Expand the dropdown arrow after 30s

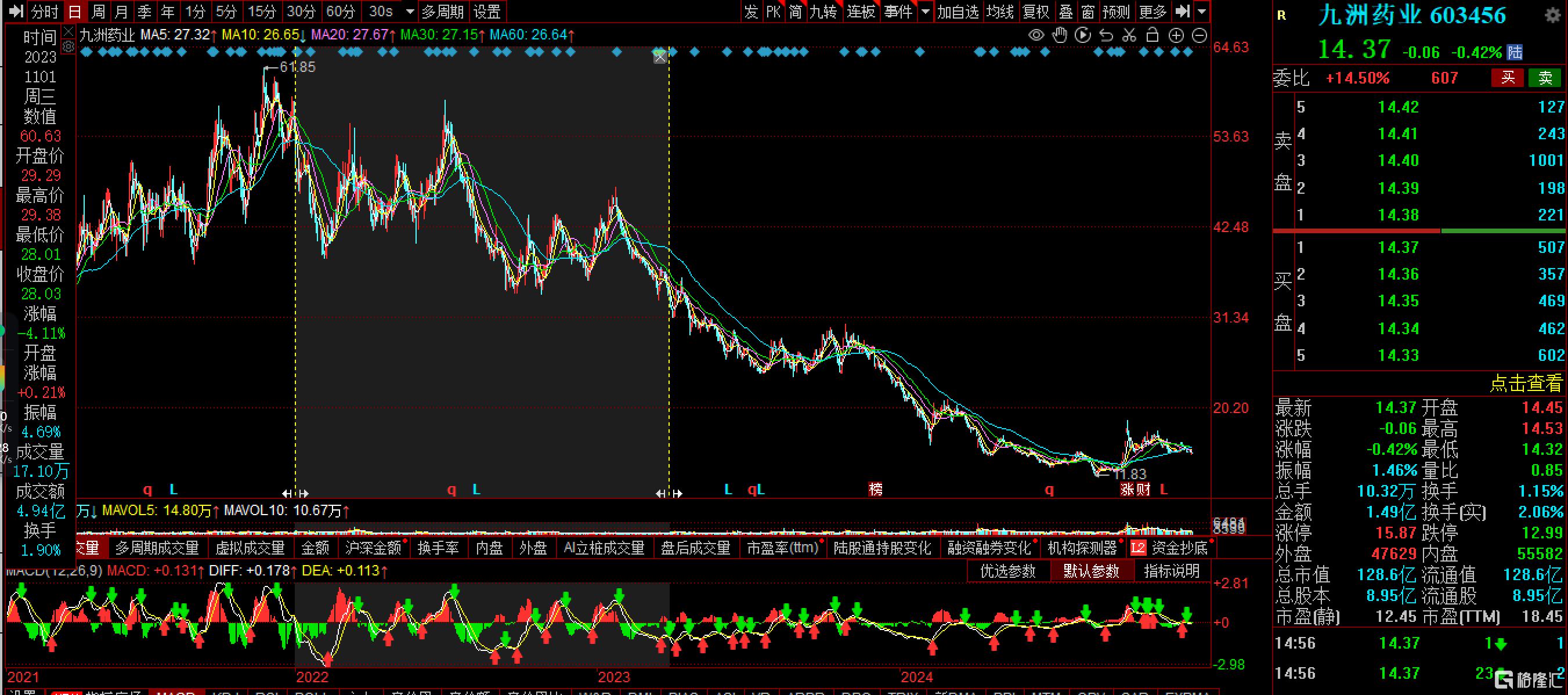tap(410, 12)
